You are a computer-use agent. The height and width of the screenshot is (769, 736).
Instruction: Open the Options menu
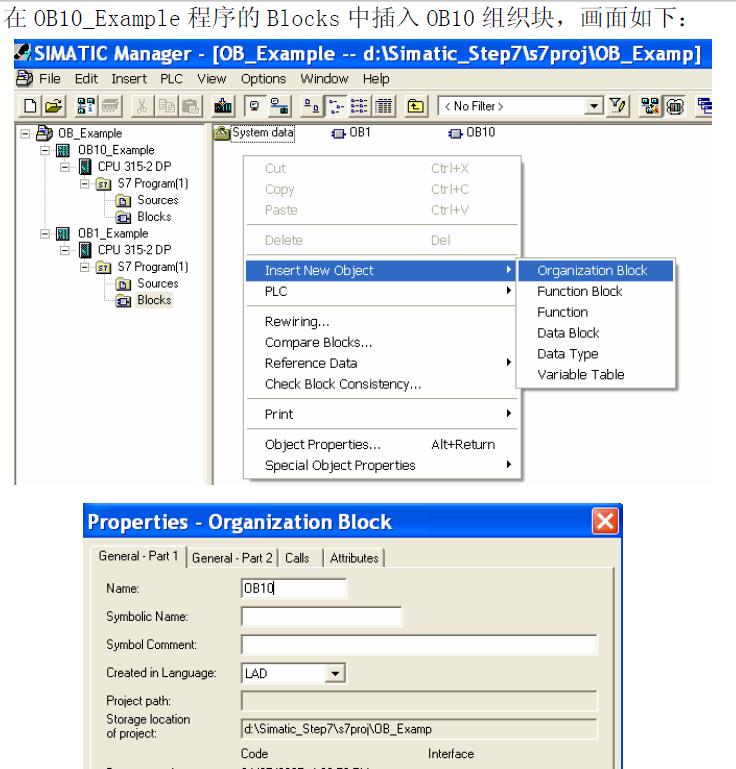pyautogui.click(x=263, y=78)
